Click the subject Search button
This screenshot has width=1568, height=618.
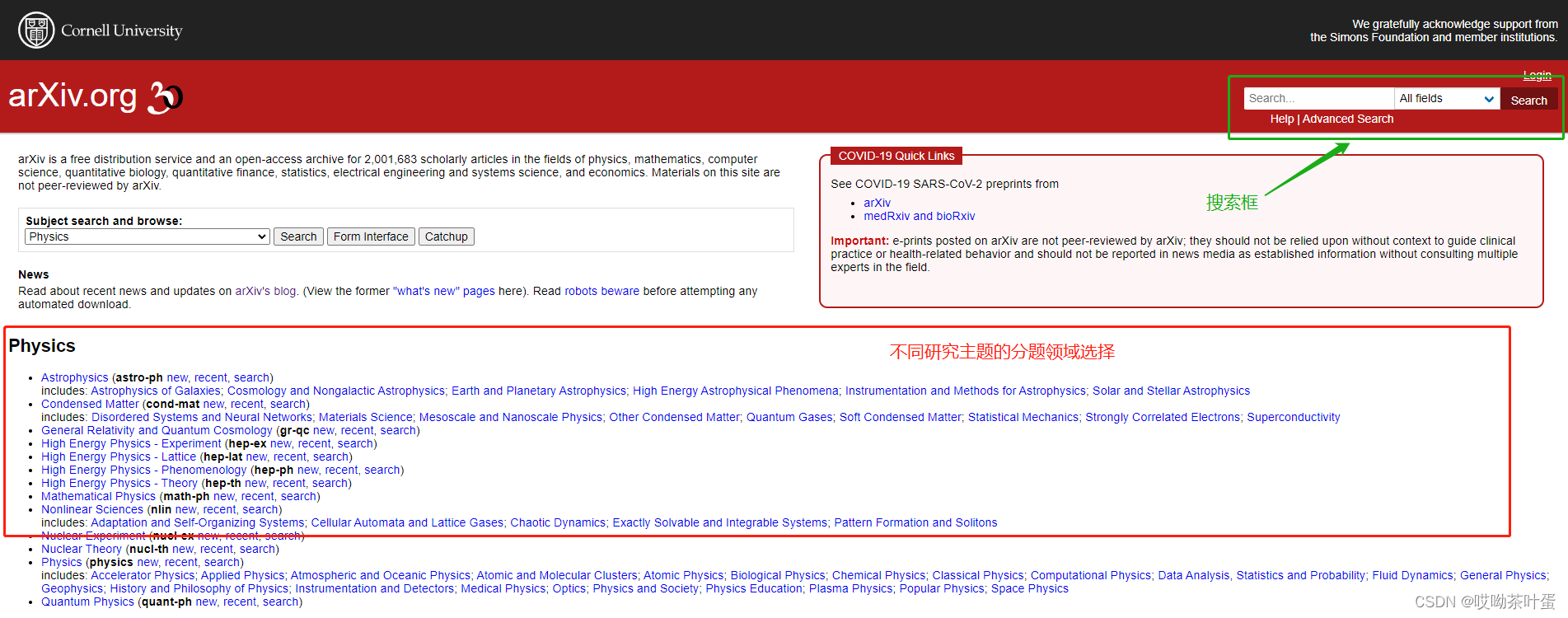(298, 236)
